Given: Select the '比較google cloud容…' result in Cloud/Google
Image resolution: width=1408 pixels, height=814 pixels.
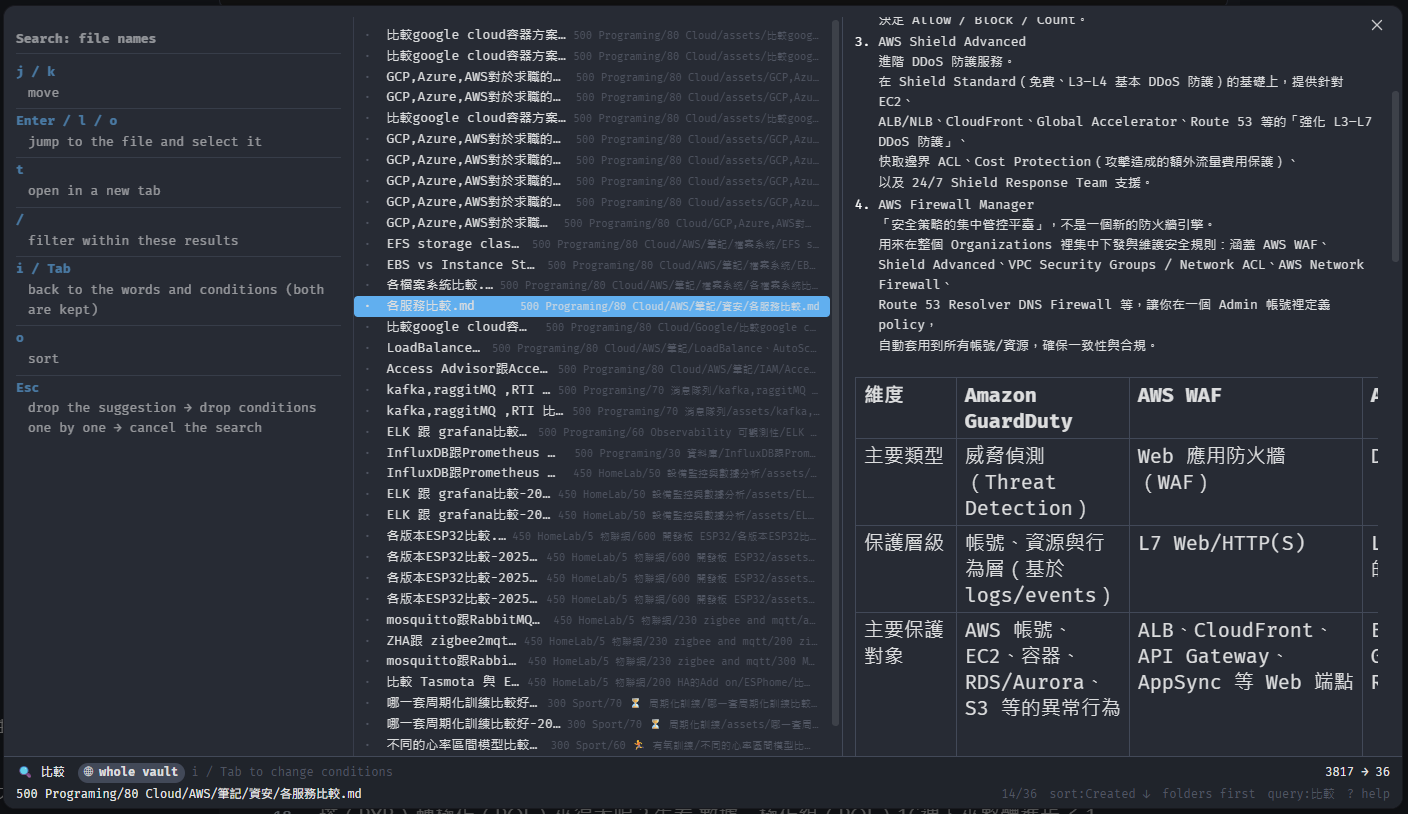Looking at the screenshot, I should coord(592,327).
